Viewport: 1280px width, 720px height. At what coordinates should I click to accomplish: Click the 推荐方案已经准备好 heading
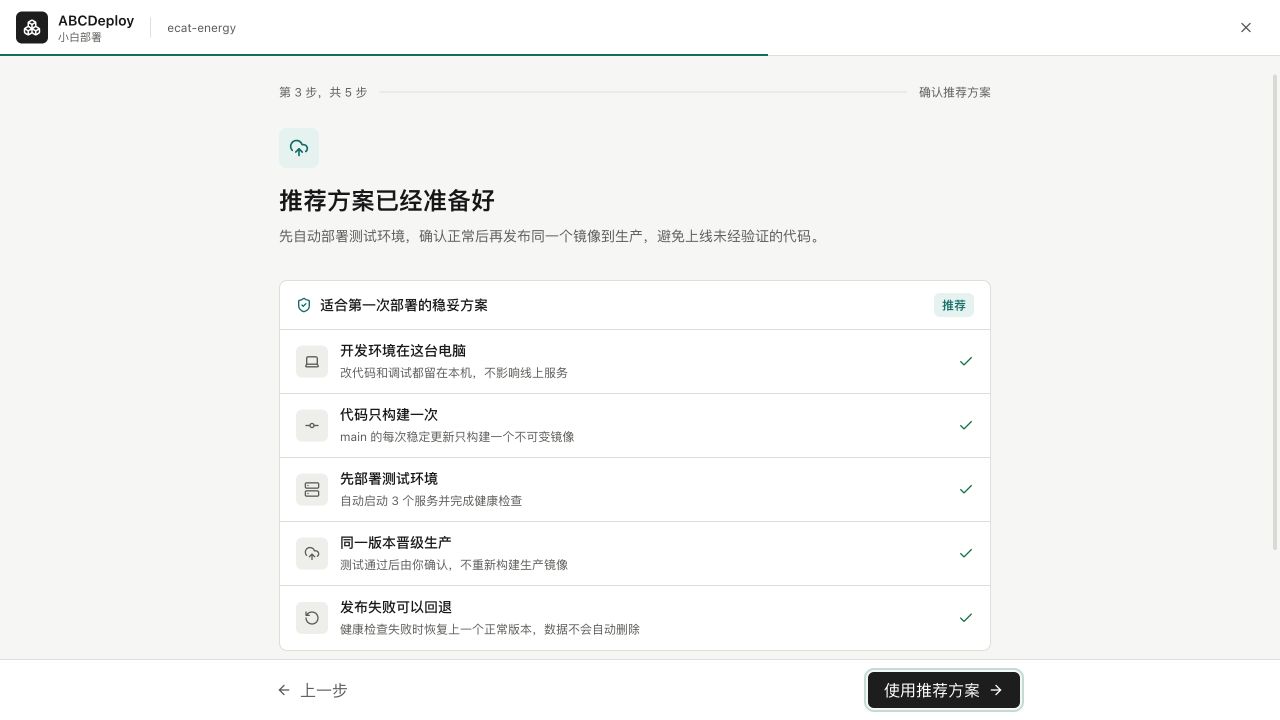[387, 200]
